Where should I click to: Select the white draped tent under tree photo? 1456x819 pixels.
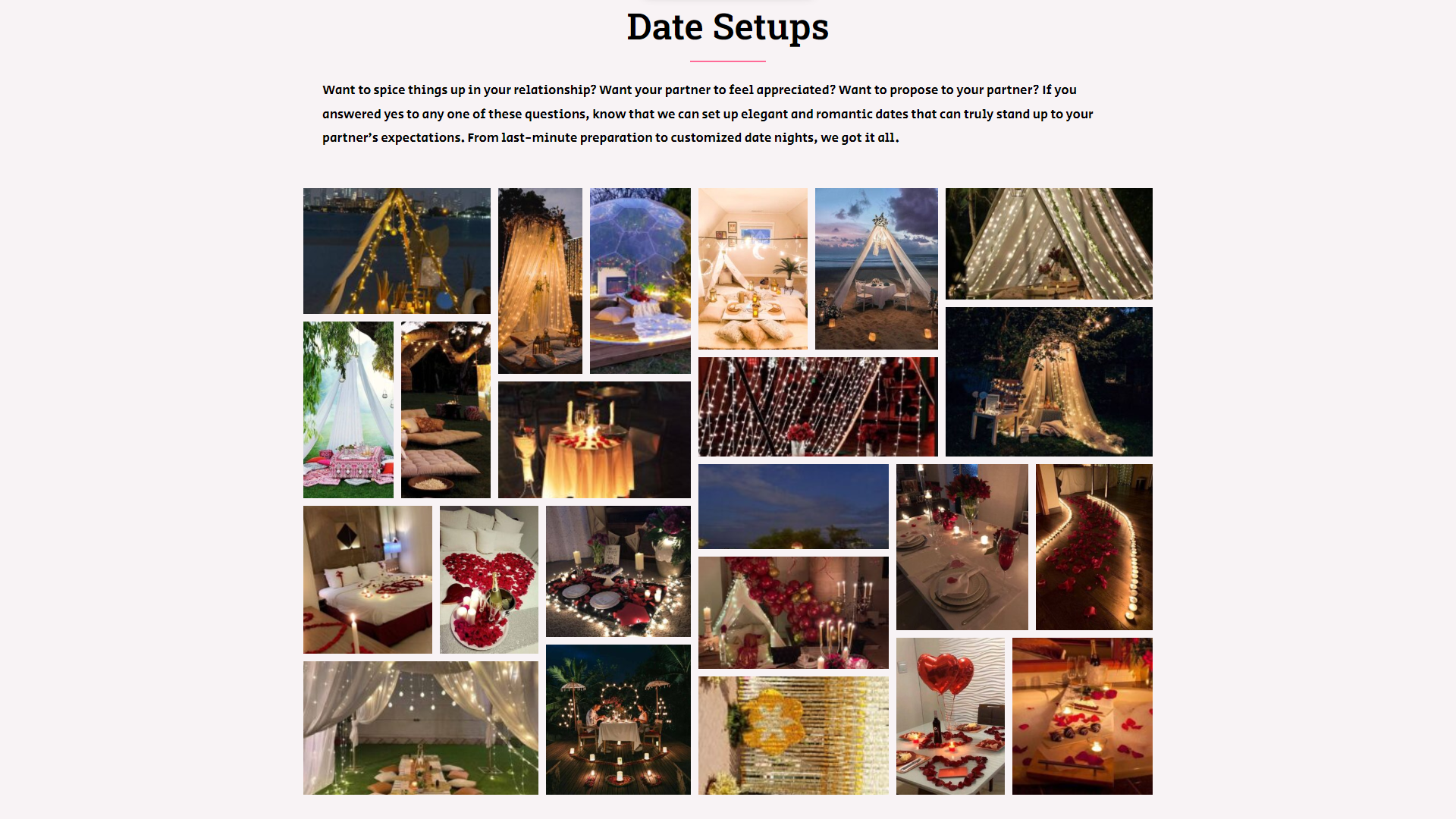point(348,409)
